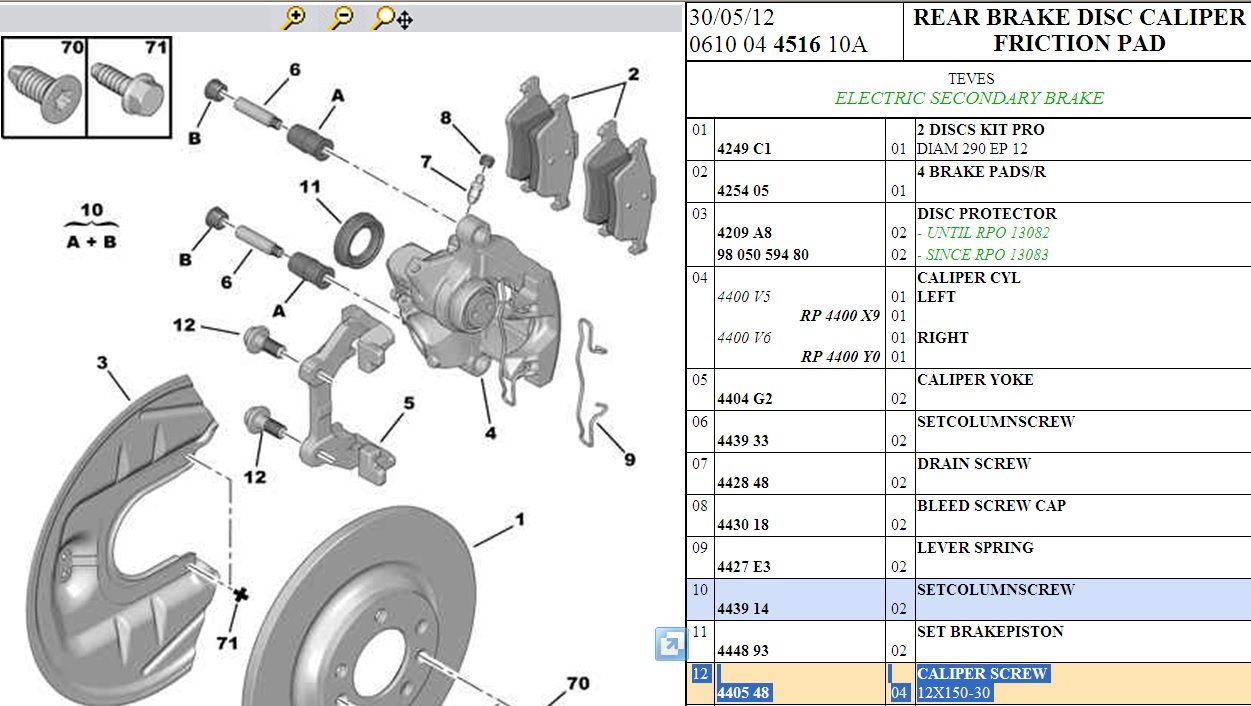1251x706 pixels.
Task: Click part number 98 050 594 80
Action: [763, 255]
